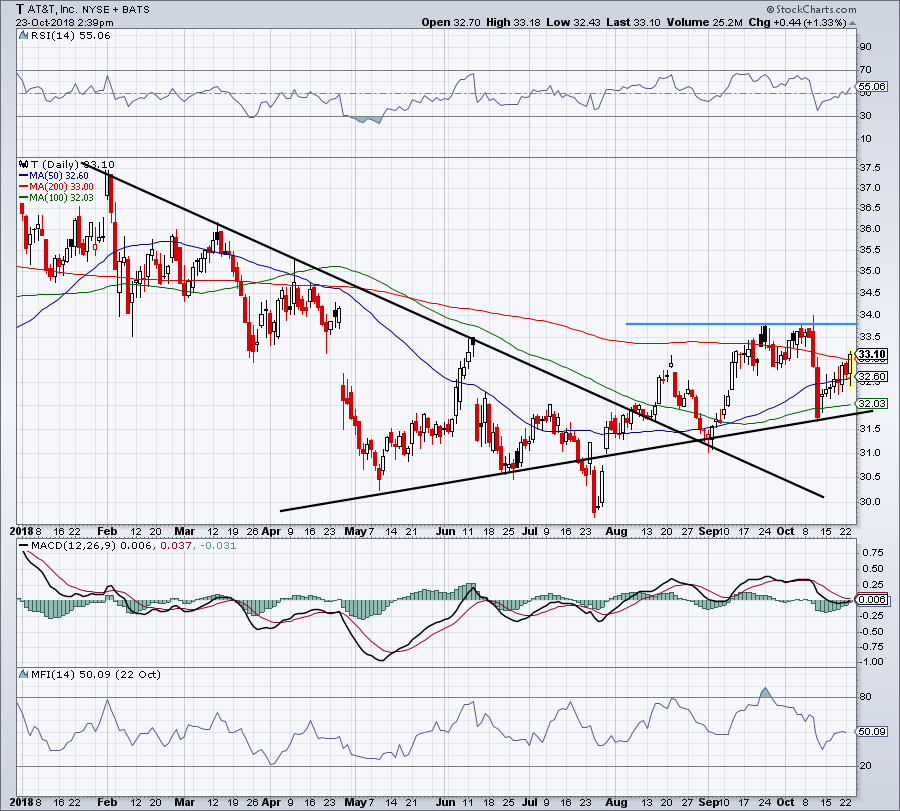This screenshot has height=811, width=900.
Task: Click the 0.75 level on the MACD axis
Action: point(873,552)
